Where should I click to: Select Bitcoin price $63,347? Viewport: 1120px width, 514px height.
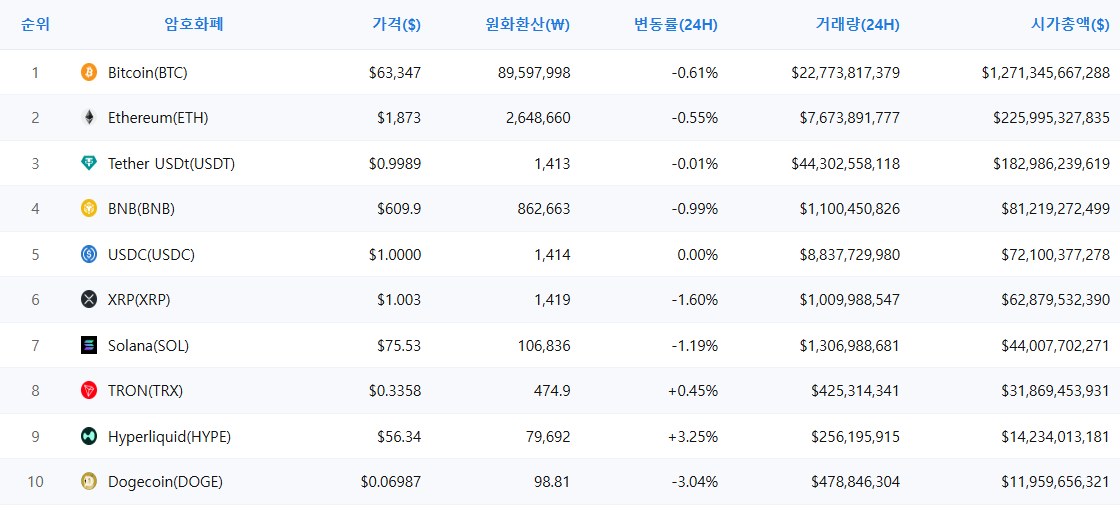point(395,72)
